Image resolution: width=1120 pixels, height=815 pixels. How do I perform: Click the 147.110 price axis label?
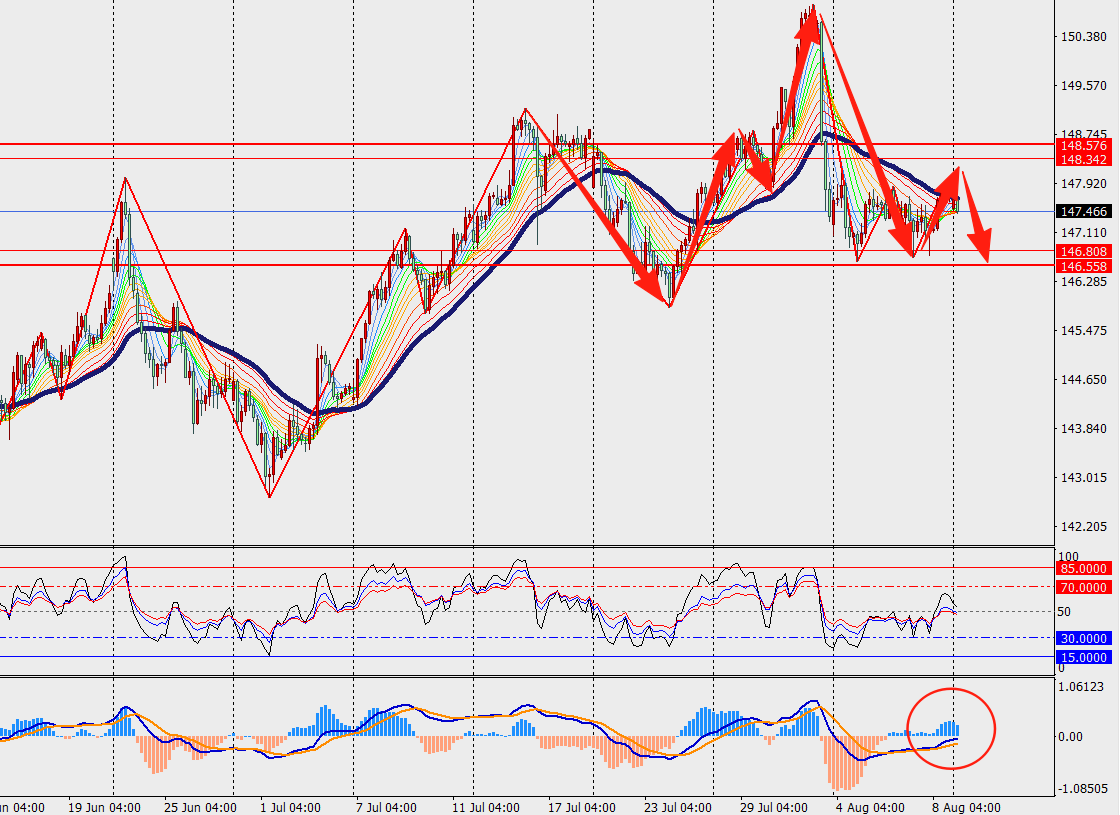(1084, 233)
